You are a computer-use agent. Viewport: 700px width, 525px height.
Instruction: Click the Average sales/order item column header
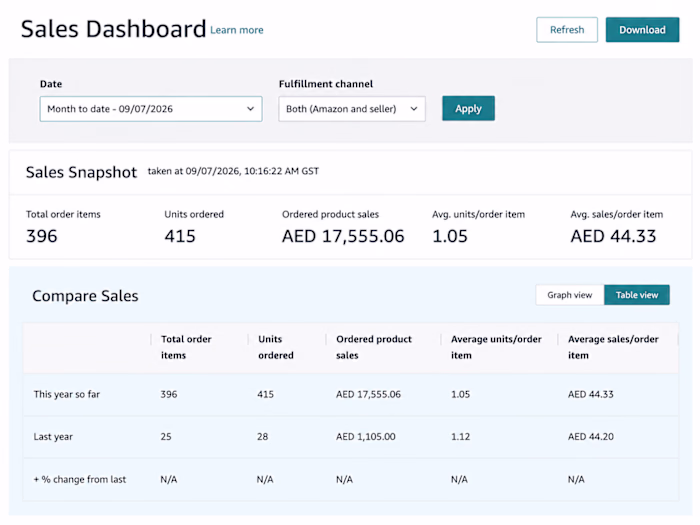pyautogui.click(x=613, y=347)
